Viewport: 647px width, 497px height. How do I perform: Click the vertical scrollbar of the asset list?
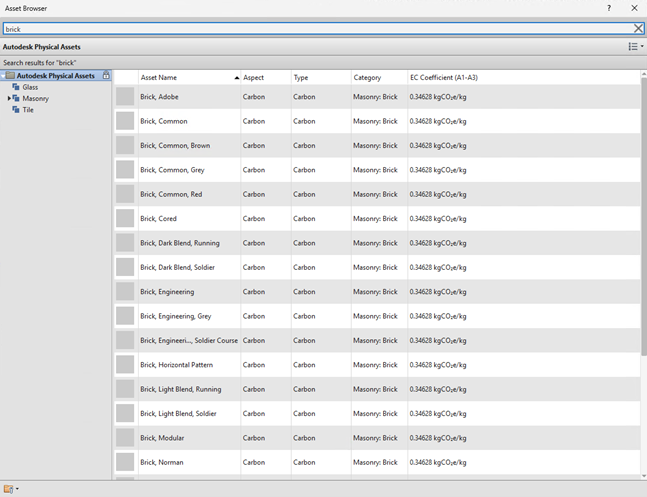tap(642, 220)
